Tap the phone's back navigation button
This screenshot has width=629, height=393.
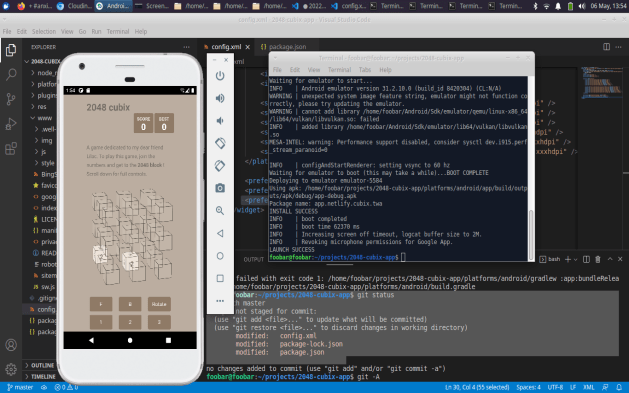(x=91, y=340)
